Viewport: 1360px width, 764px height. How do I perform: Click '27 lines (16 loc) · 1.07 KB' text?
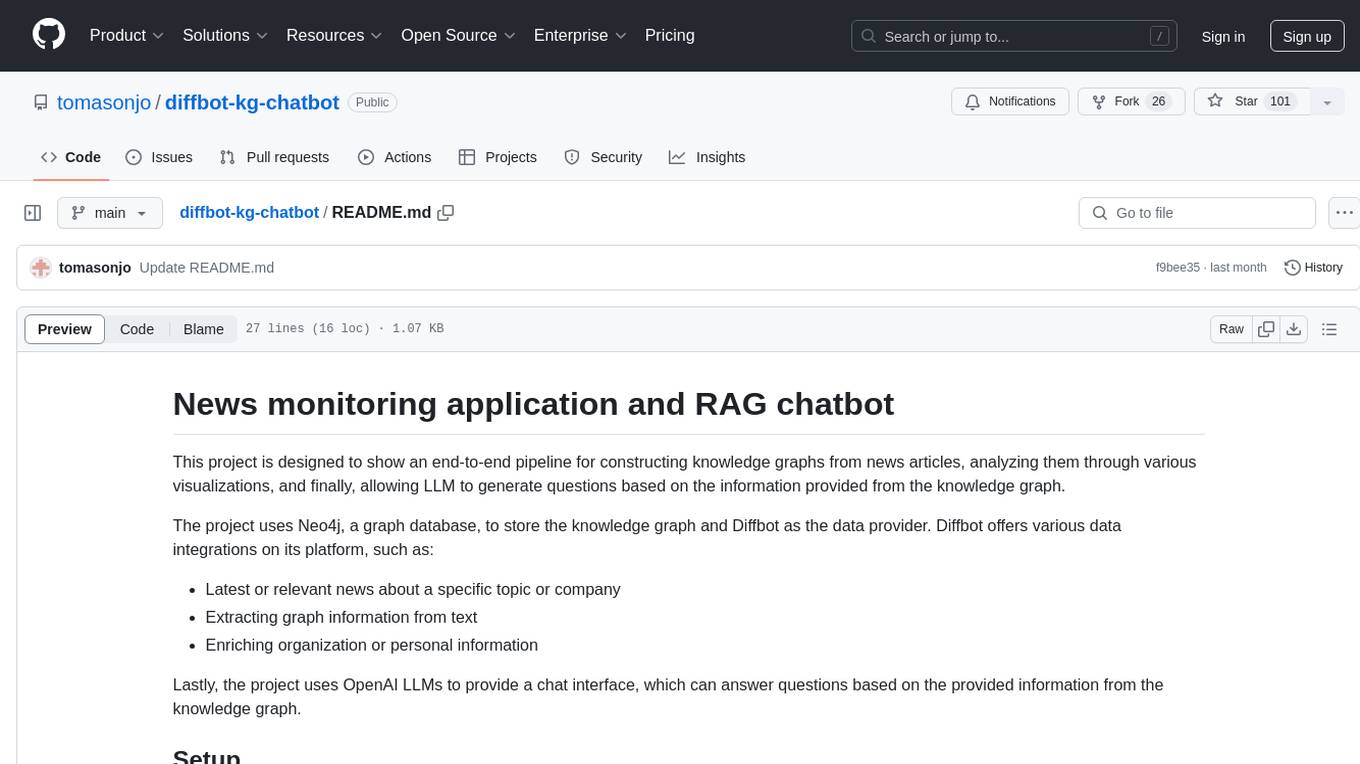(344, 329)
